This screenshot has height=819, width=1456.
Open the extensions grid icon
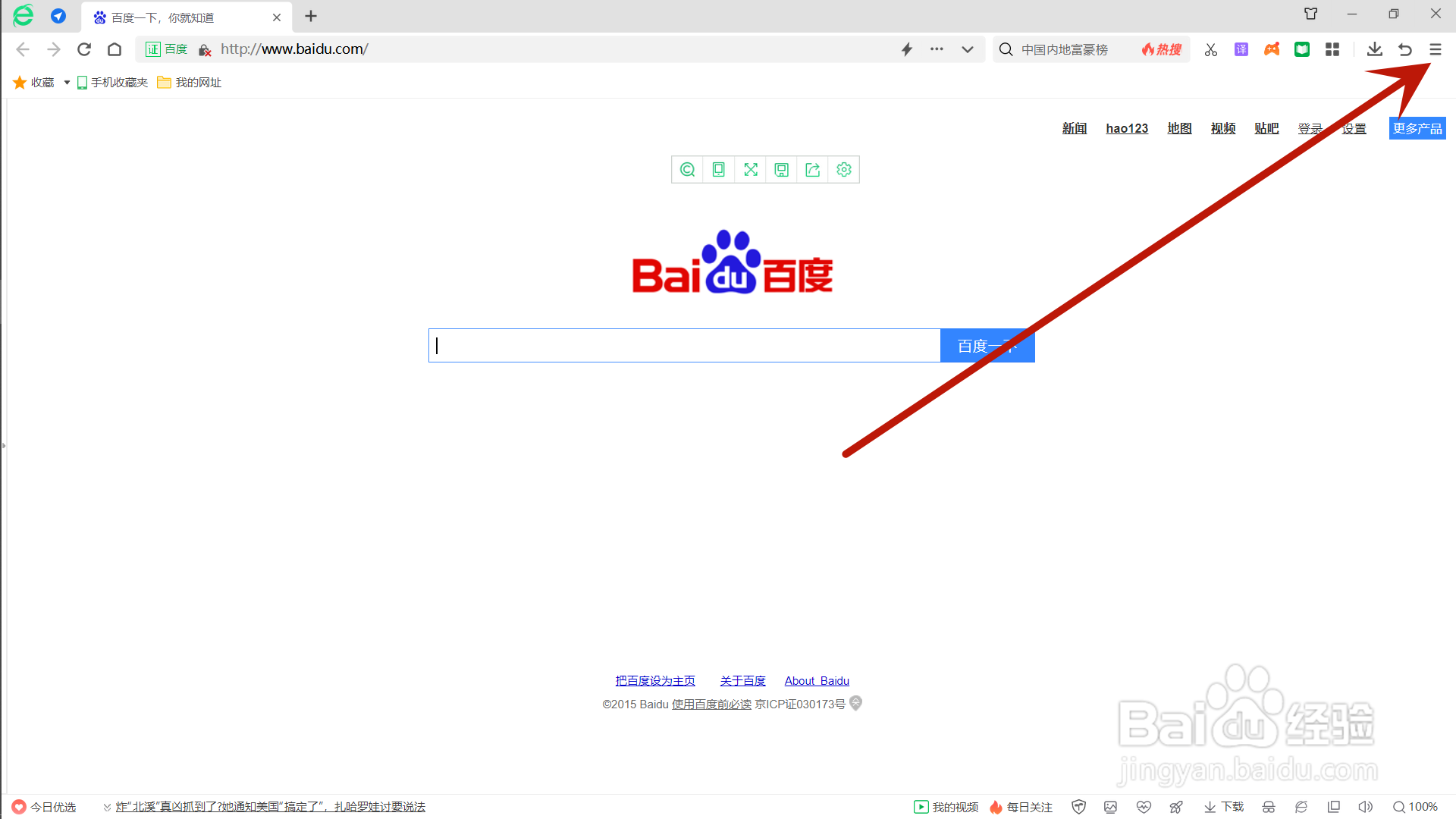pos(1332,49)
